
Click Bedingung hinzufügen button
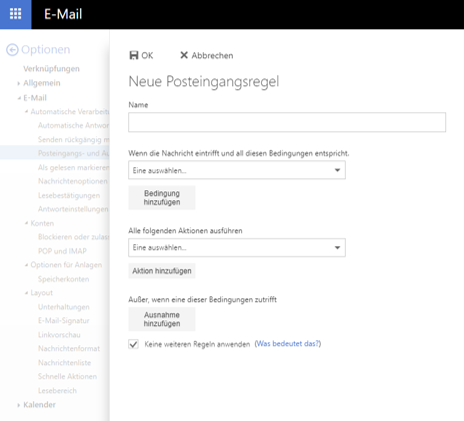pos(162,198)
